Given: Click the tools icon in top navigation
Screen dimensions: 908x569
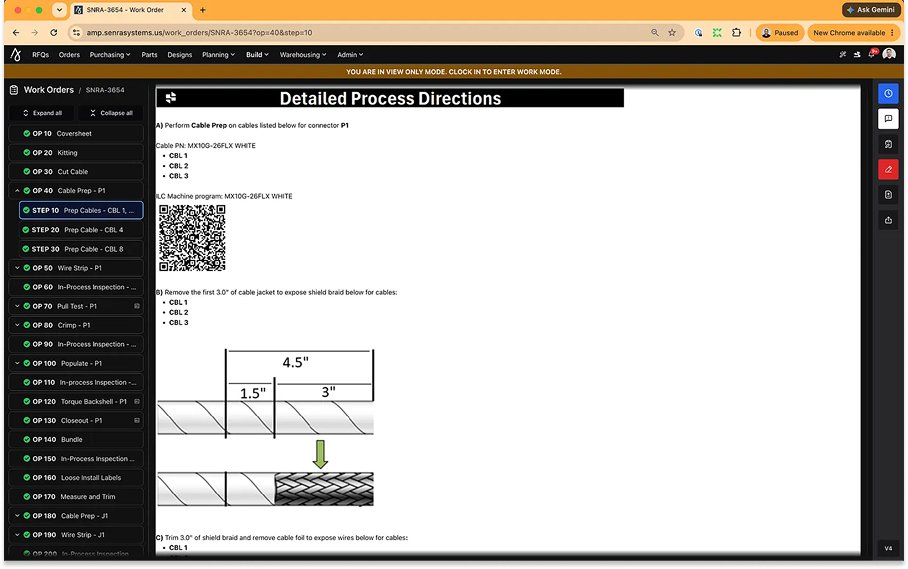Looking at the screenshot, I should [842, 54].
